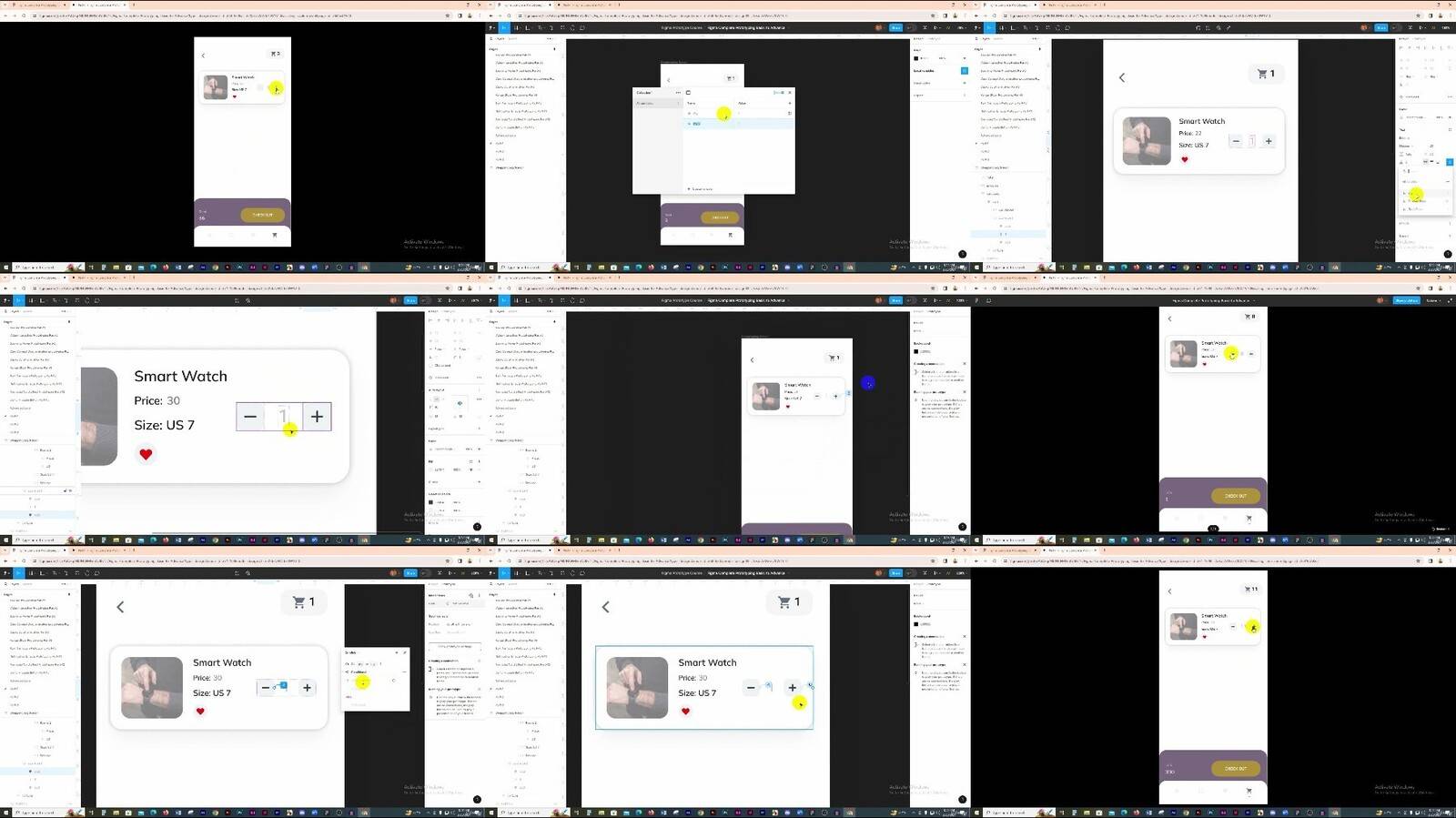
Task: Select the highlighted Move tool above the Price: 30 close-up
Action: point(18,300)
